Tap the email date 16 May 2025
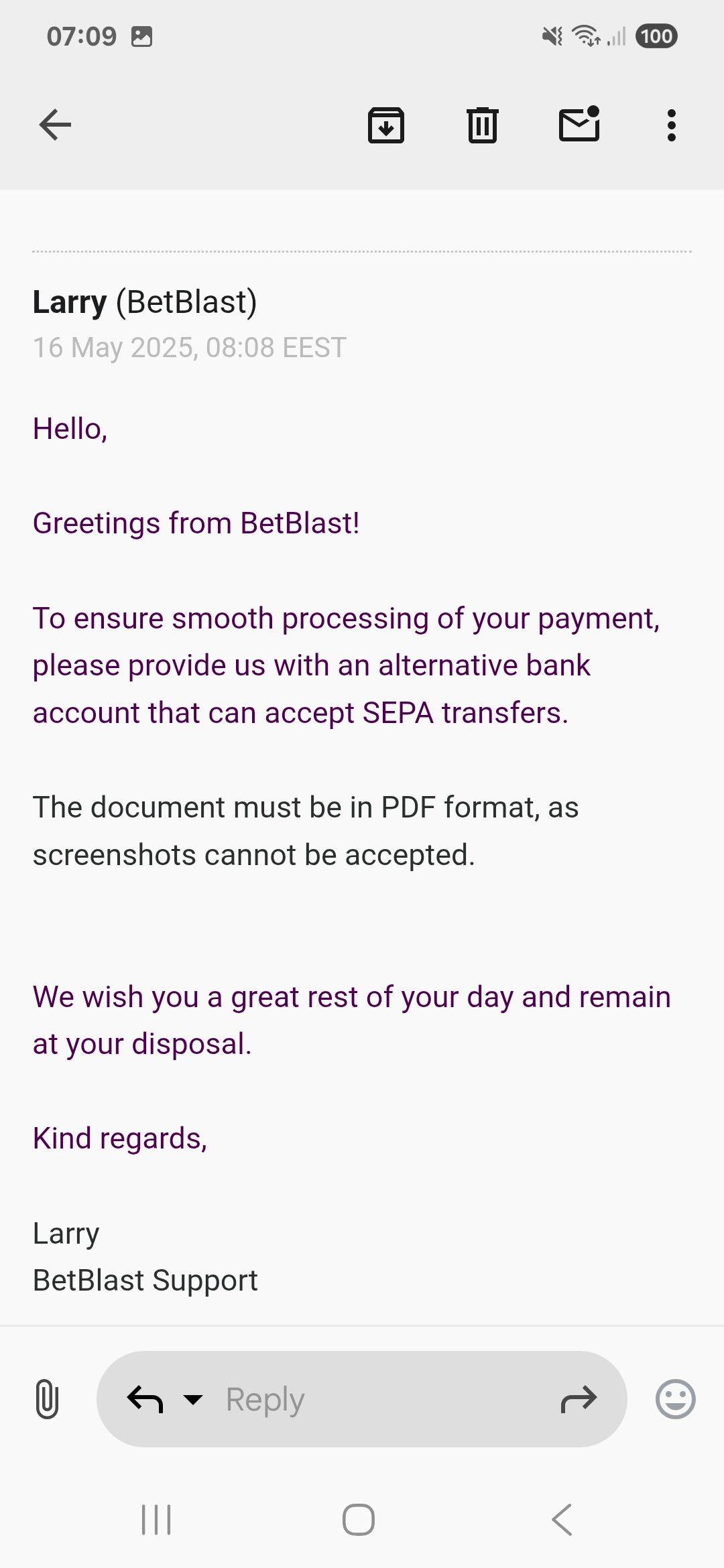The width and height of the screenshot is (724, 1568). (190, 348)
